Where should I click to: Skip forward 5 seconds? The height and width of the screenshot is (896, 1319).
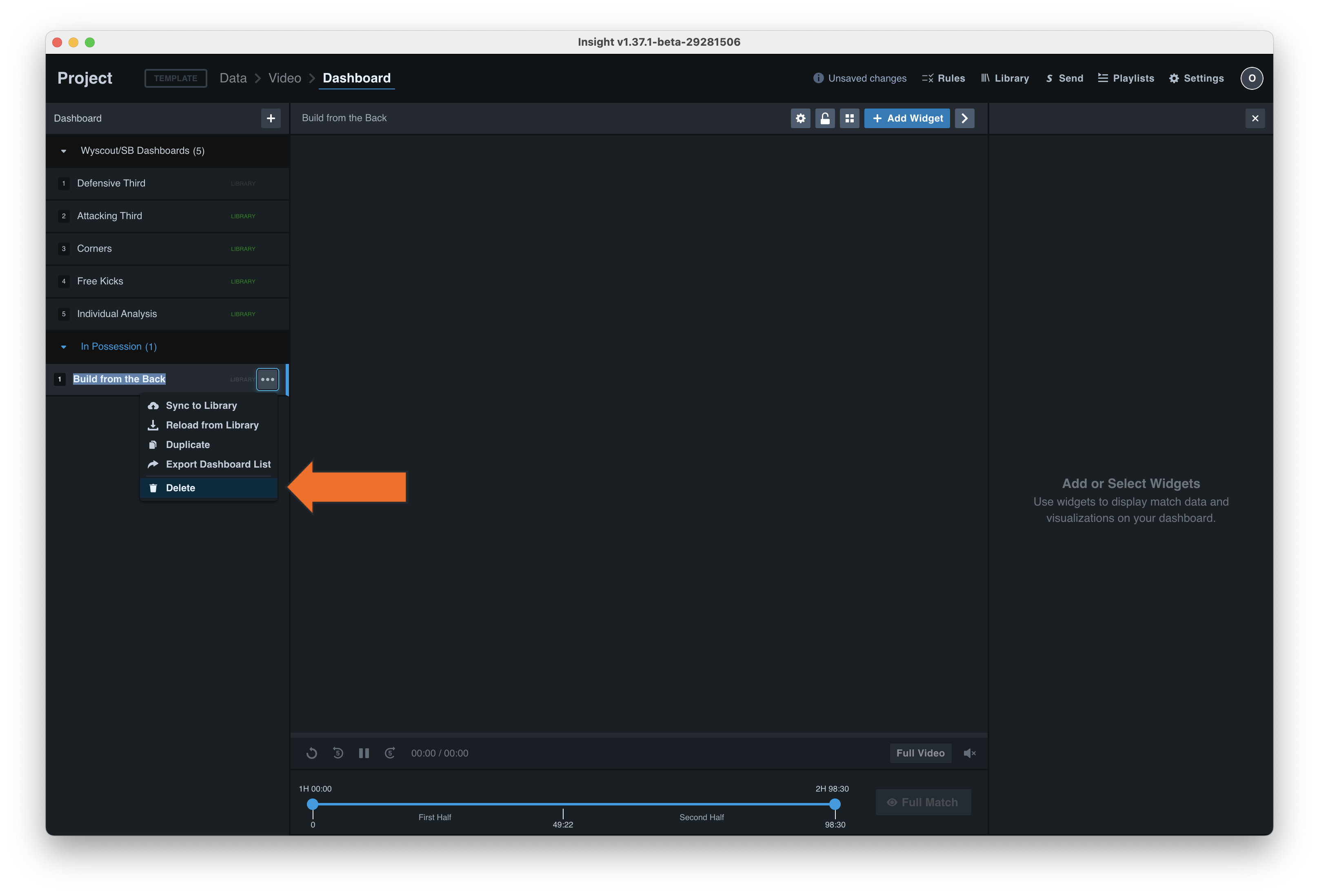(x=390, y=753)
